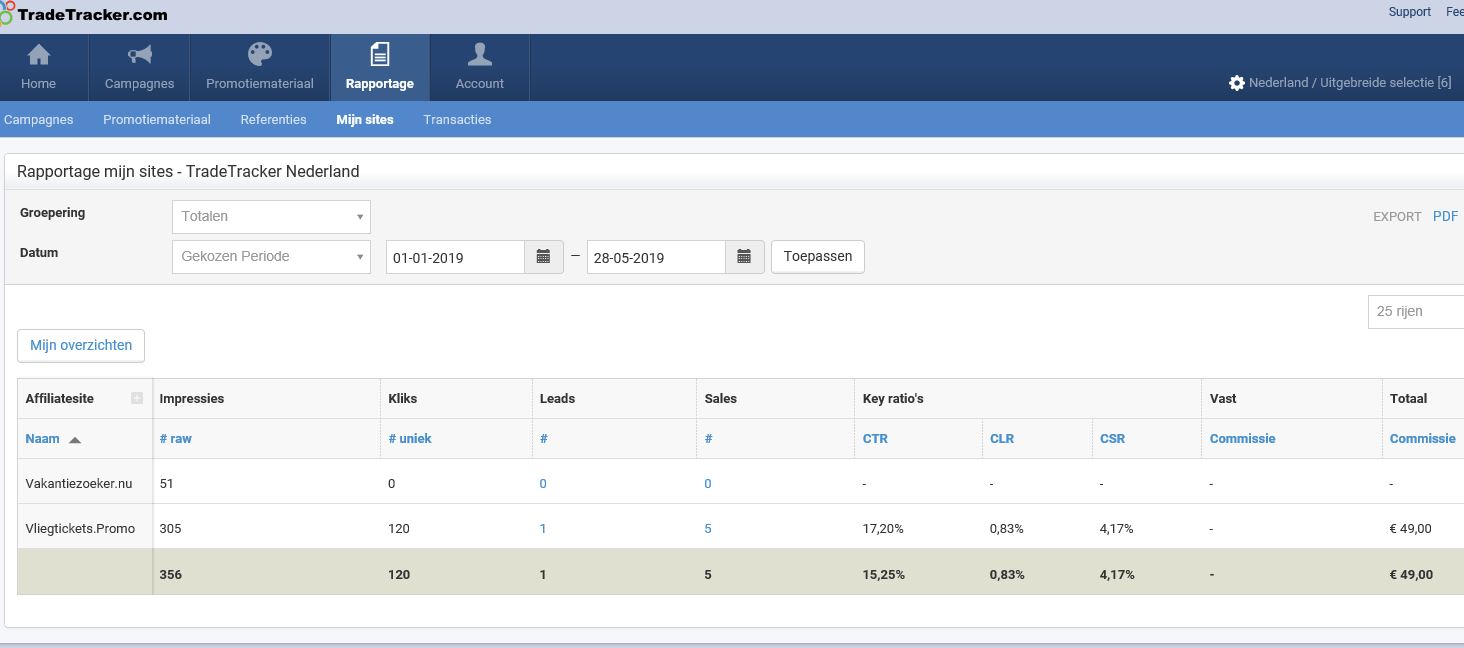This screenshot has height=648, width=1464.
Task: Switch to Promotiemateriaal sub-tab
Action: pyautogui.click(x=157, y=119)
